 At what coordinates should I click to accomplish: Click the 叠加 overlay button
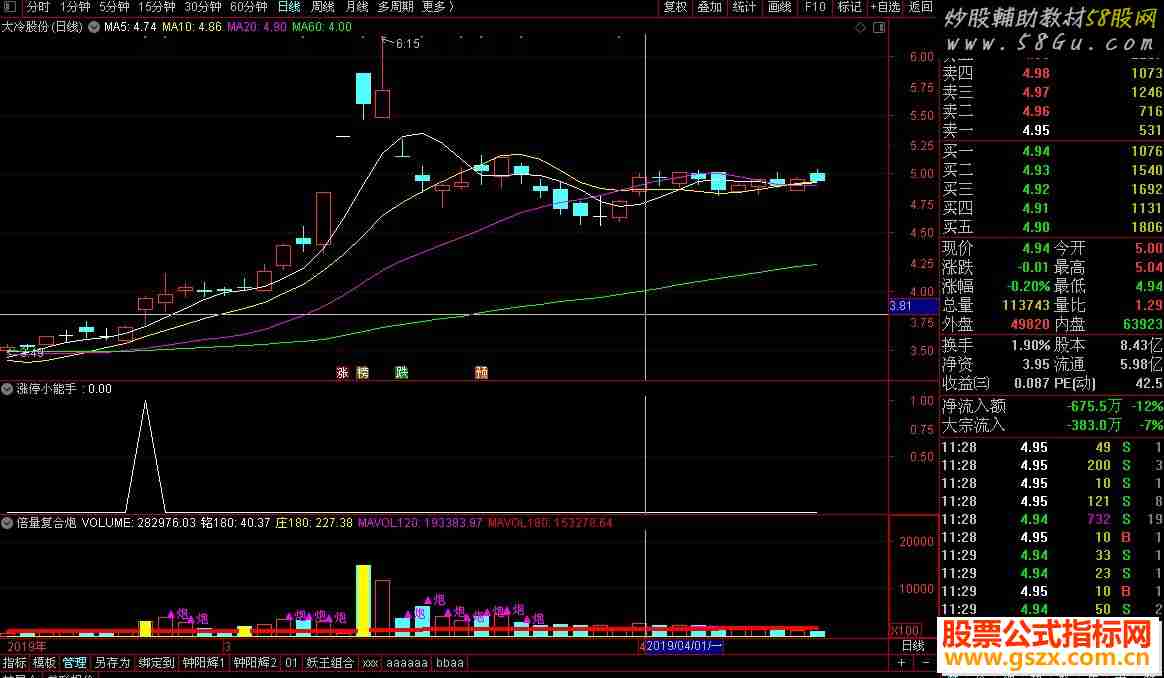(710, 7)
